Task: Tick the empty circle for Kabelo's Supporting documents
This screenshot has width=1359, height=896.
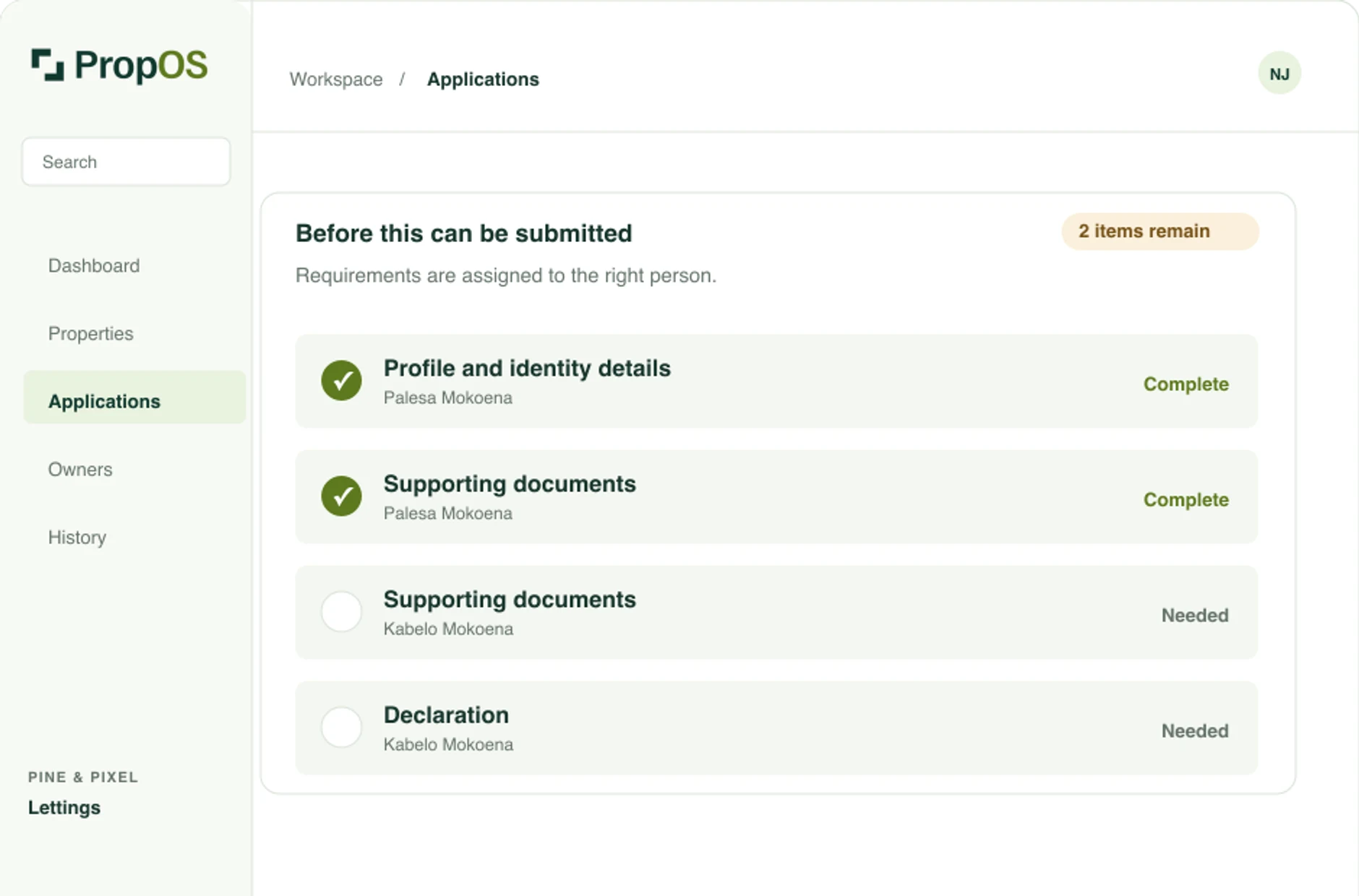Action: (341, 611)
